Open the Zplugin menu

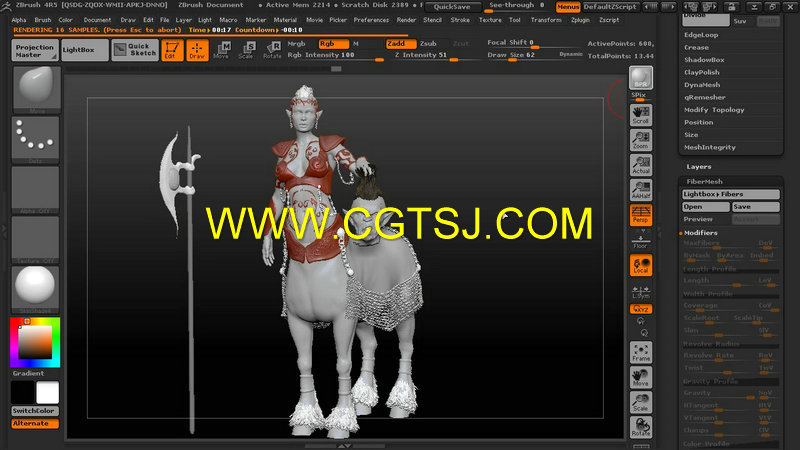581,20
